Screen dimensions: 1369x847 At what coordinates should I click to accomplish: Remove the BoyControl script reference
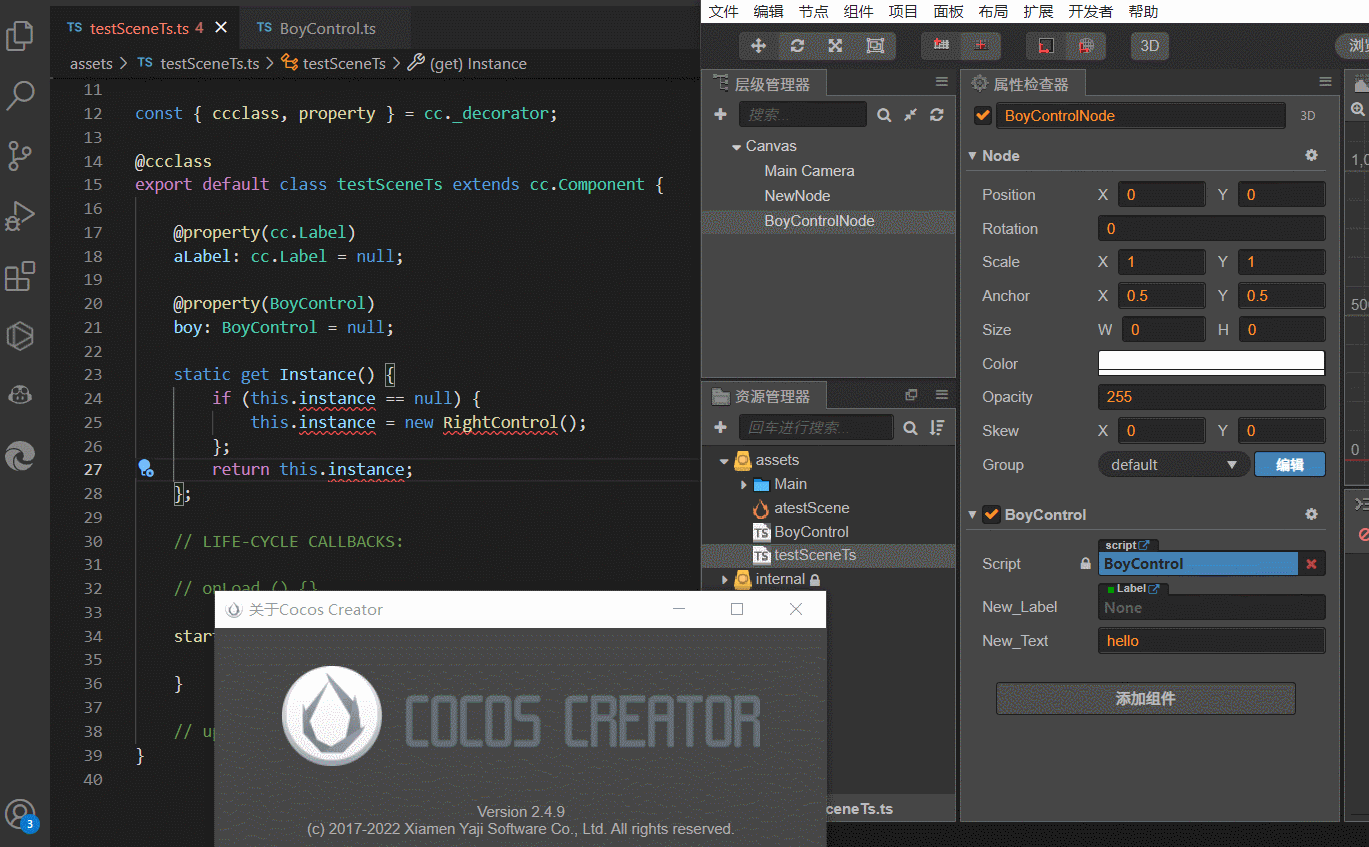click(x=1311, y=564)
